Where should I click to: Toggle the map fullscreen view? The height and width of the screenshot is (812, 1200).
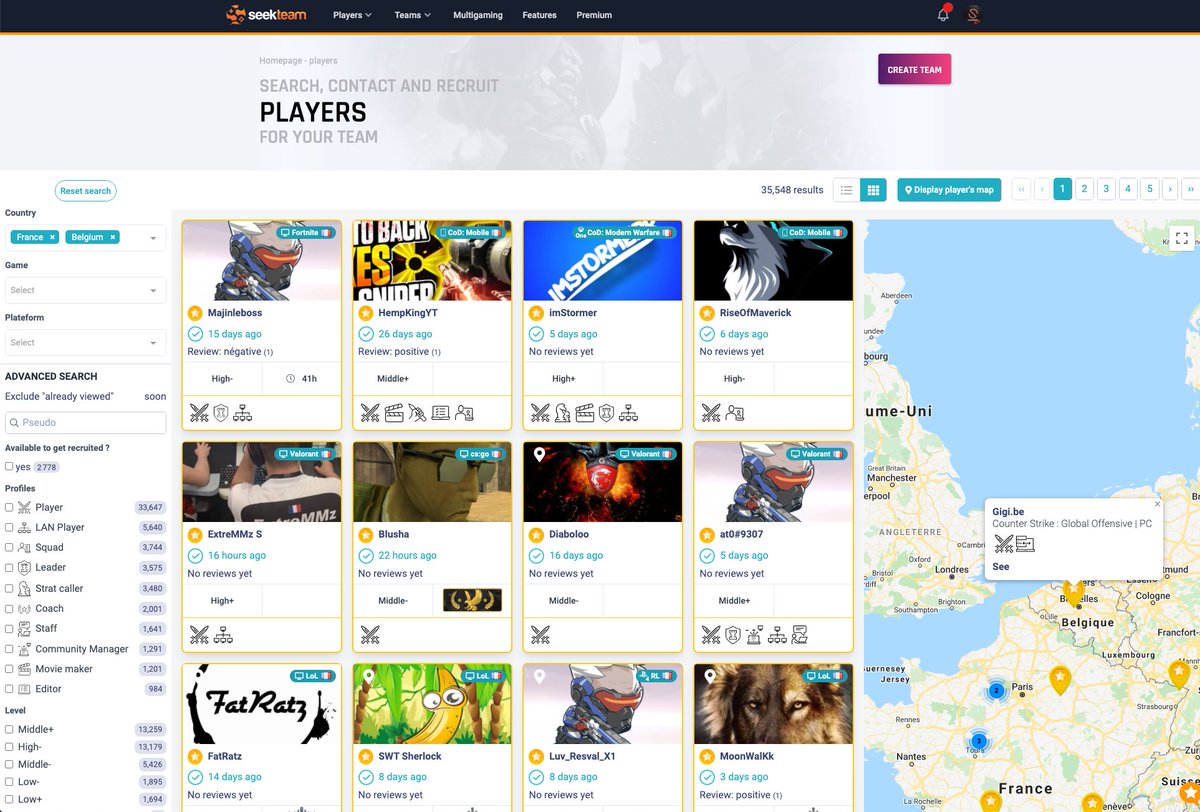(x=1181, y=238)
